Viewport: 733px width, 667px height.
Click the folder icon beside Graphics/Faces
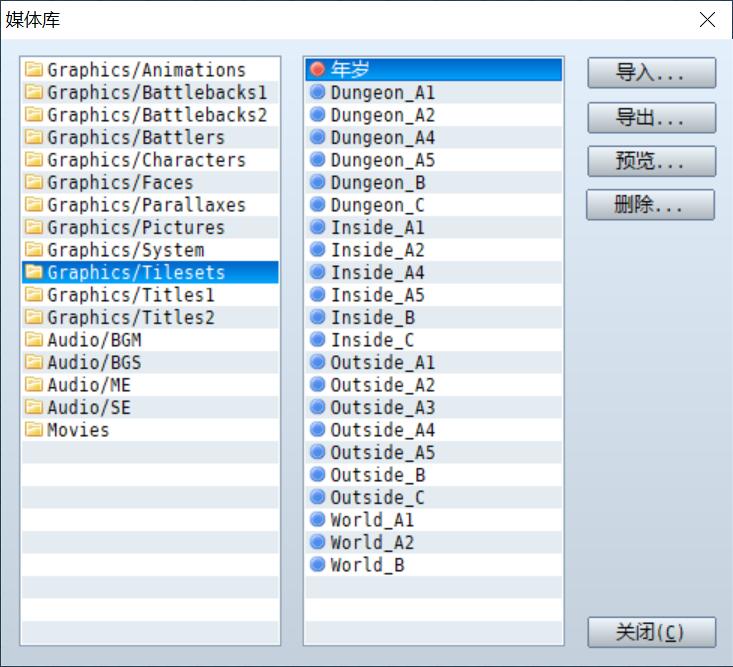point(34,182)
